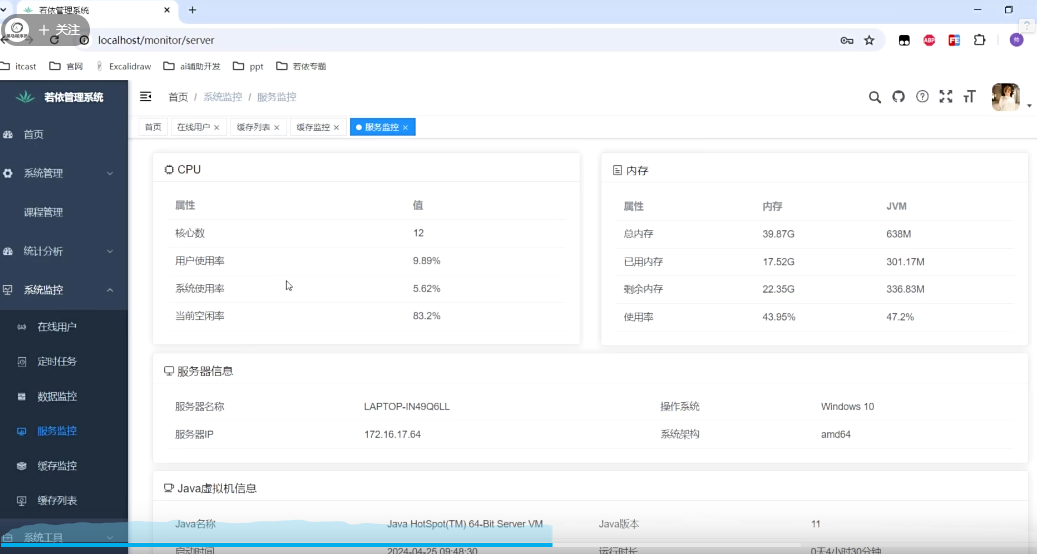Click 首页 in the breadcrumb
This screenshot has width=1037, height=554.
click(x=178, y=97)
